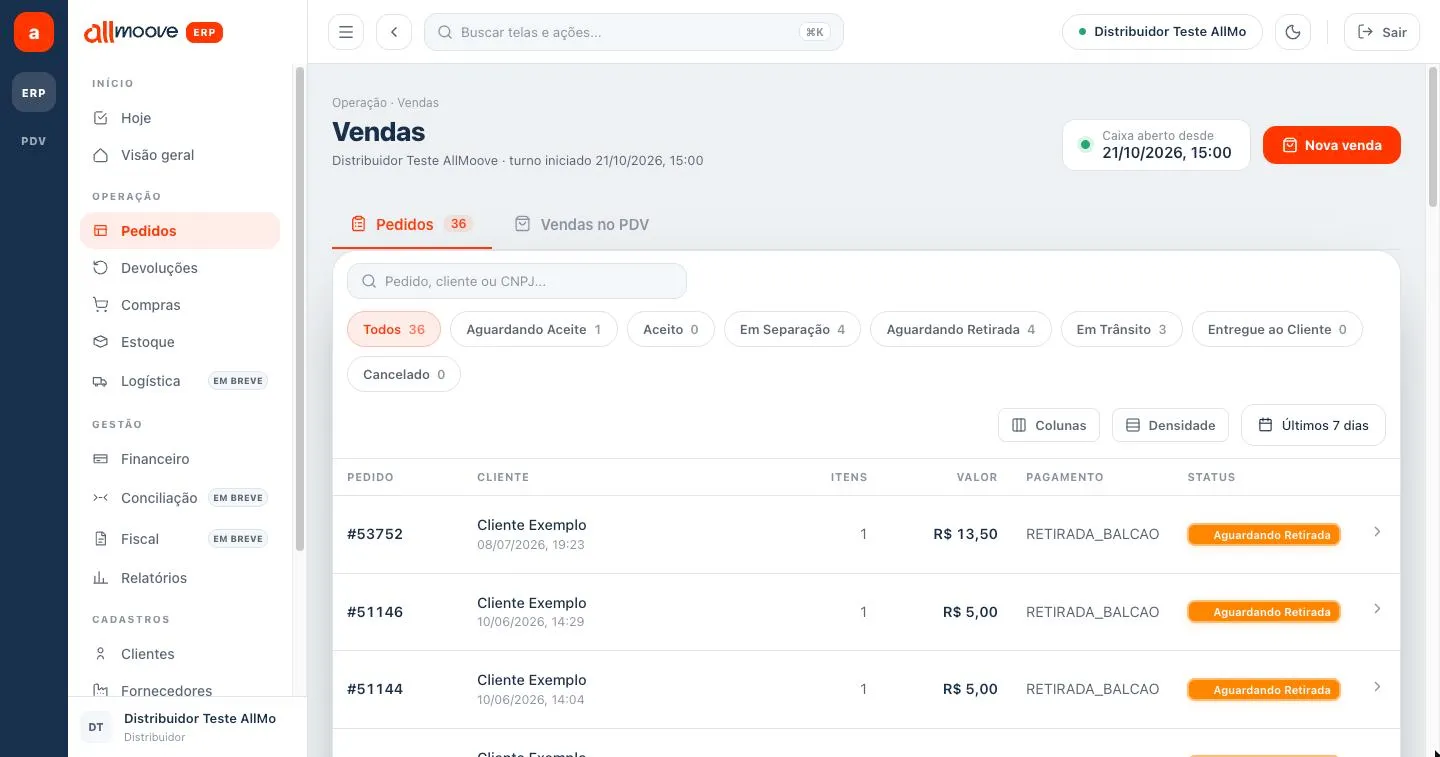Open Visão geral in the sidebar

(180, 155)
